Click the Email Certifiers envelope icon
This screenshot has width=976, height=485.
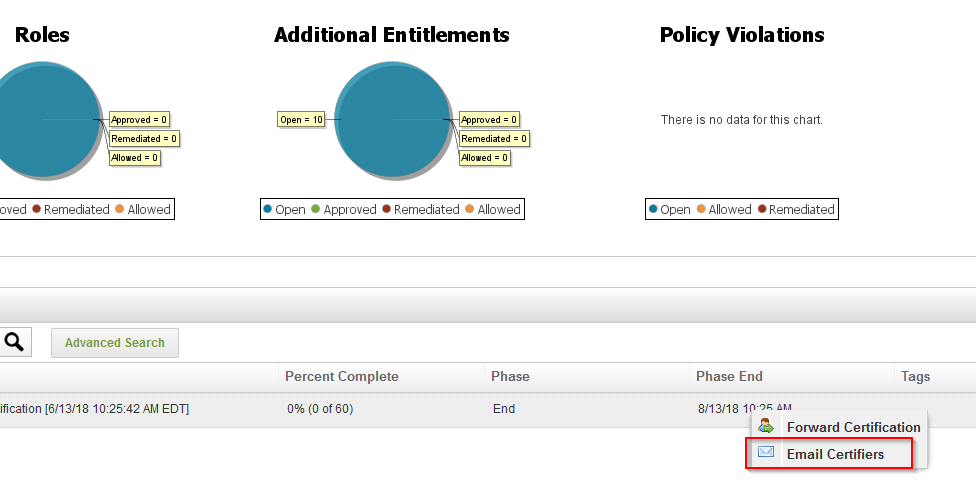tap(767, 453)
